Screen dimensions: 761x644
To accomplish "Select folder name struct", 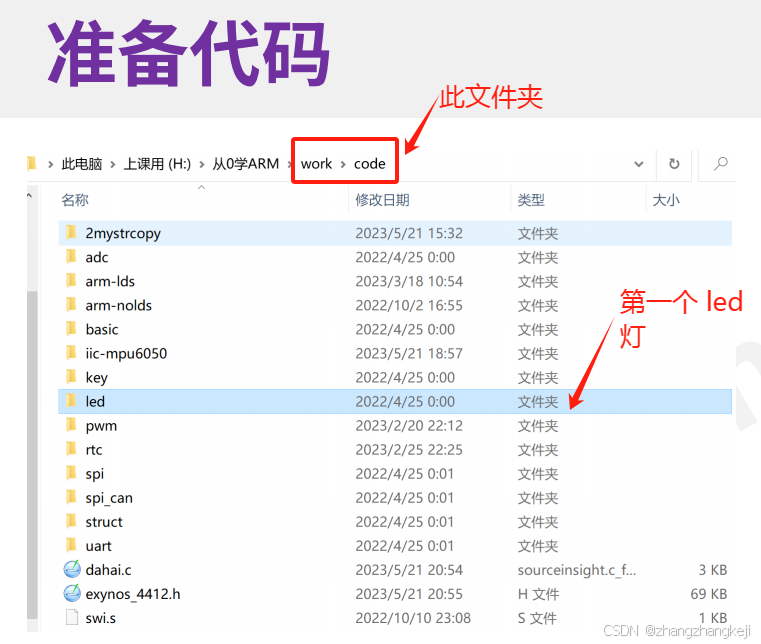I will pos(104,522).
